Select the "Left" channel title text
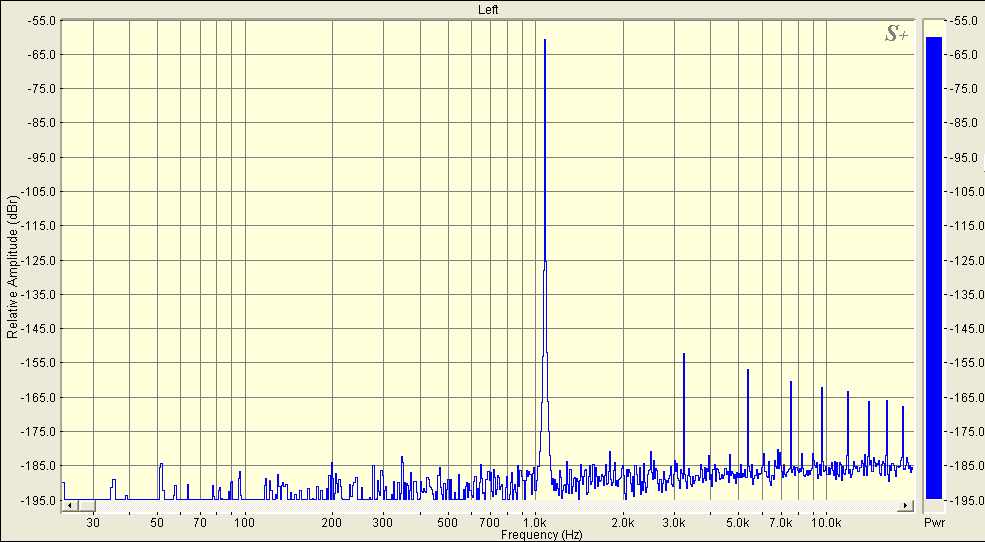The width and height of the screenshot is (985, 542). [x=488, y=9]
